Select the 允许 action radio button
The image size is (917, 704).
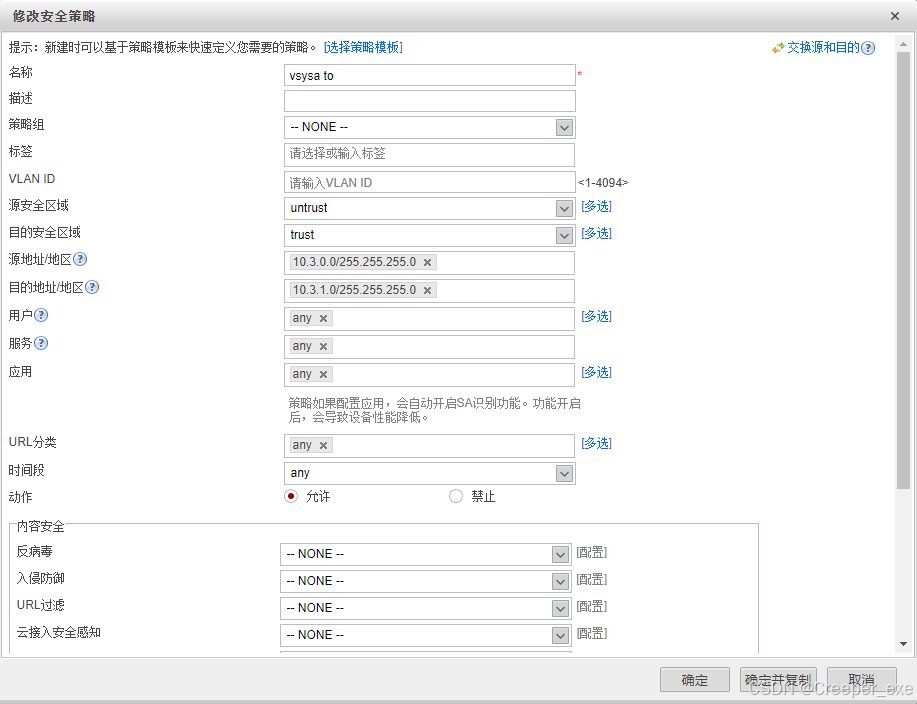(291, 496)
